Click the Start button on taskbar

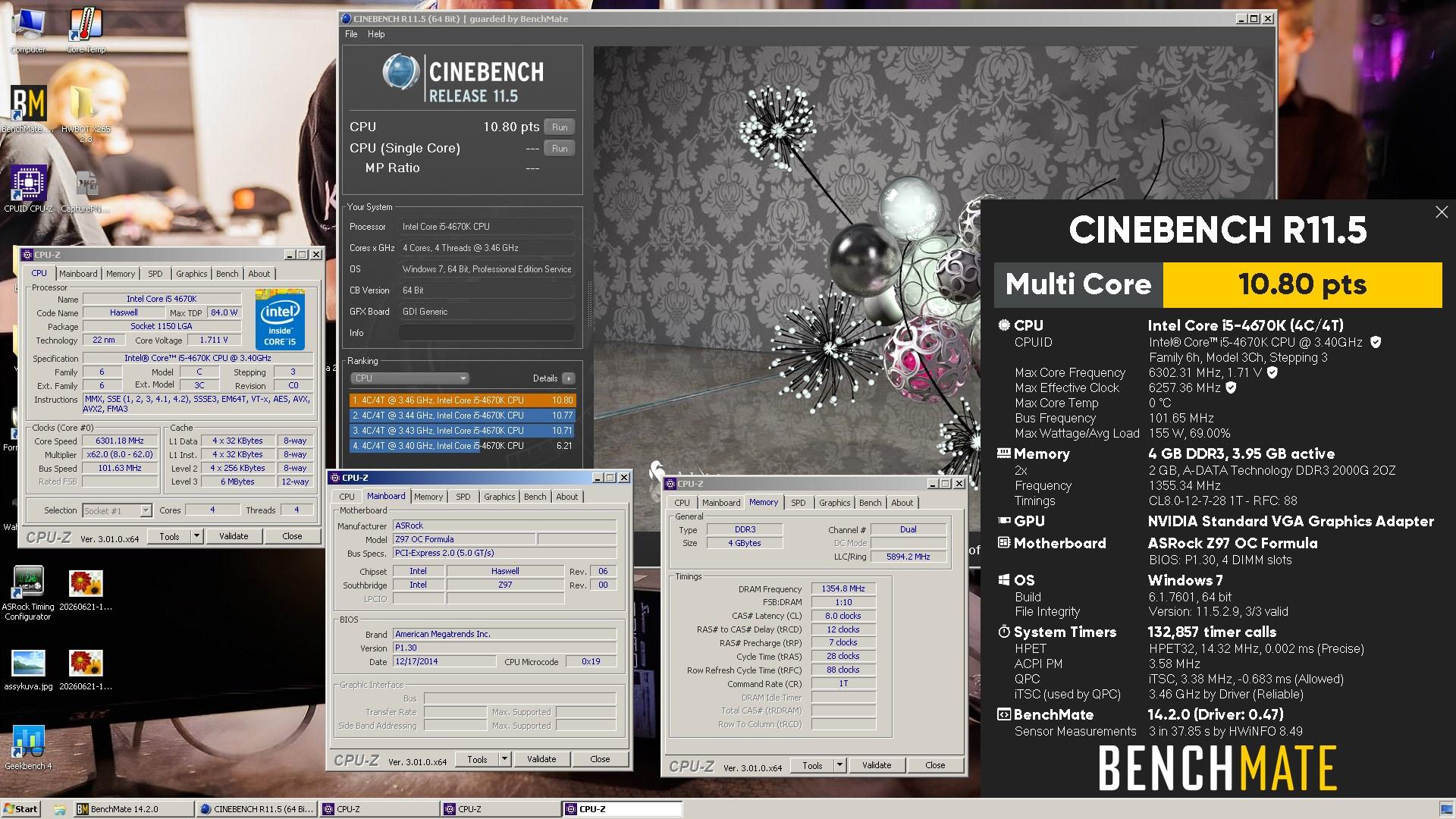[x=20, y=809]
